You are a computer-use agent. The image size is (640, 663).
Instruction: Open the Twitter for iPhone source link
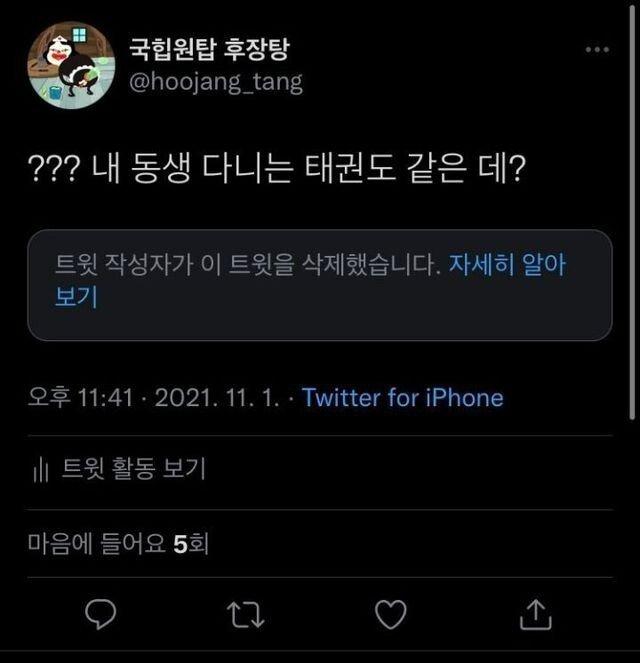(402, 397)
